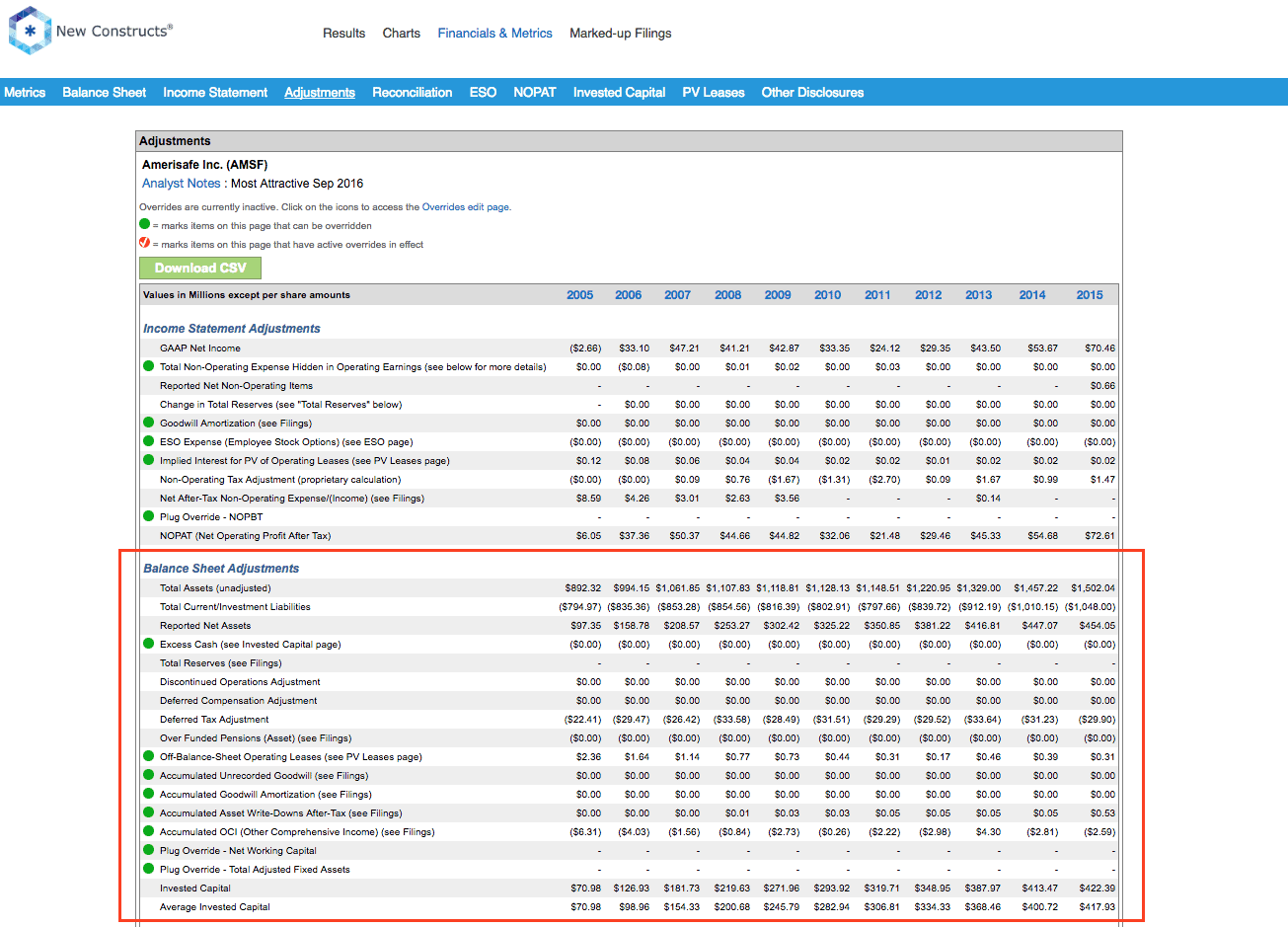Click the 2015 column year link
This screenshot has width=1288, height=927.
(x=1090, y=295)
